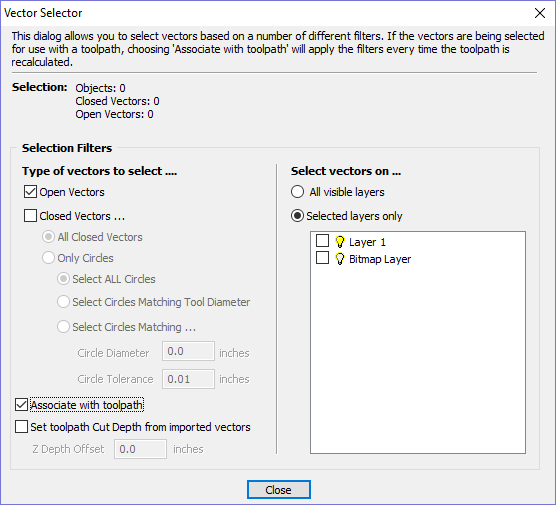Enable the Closed Vectors checkbox
Screen dimensions: 556x505
(x=30, y=216)
